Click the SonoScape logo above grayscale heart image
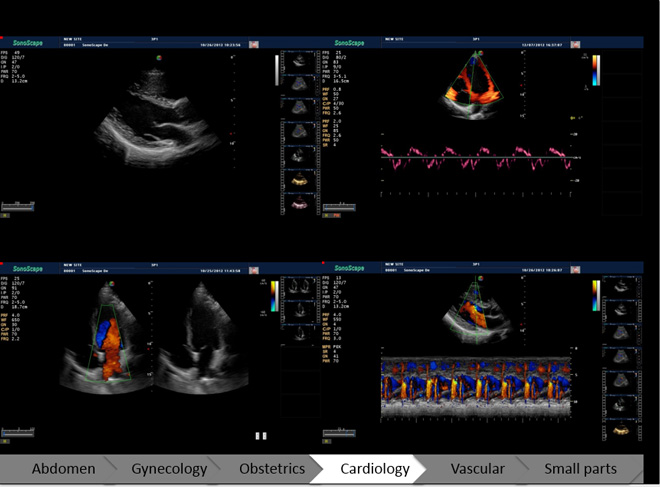This screenshot has height=487, width=660. pyautogui.click(x=28, y=43)
